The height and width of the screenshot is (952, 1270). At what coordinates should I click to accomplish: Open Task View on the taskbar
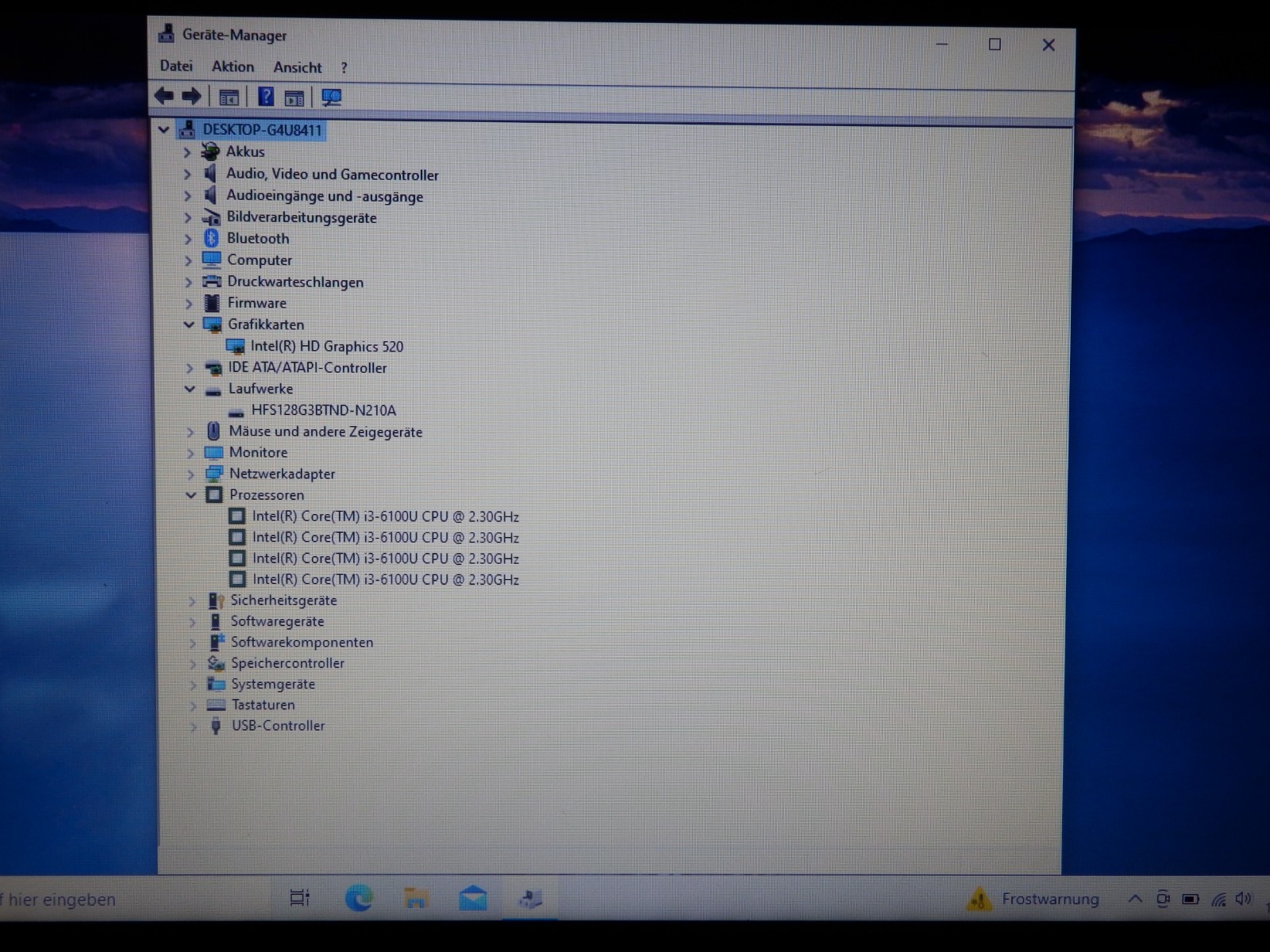300,898
